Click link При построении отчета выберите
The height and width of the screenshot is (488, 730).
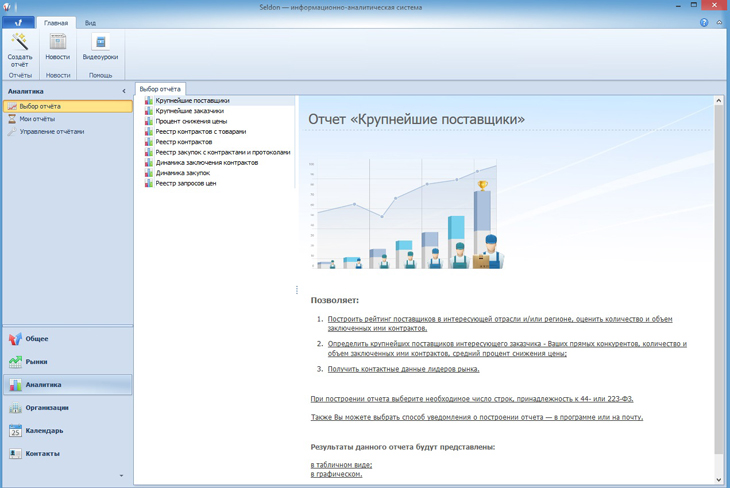tap(472, 399)
